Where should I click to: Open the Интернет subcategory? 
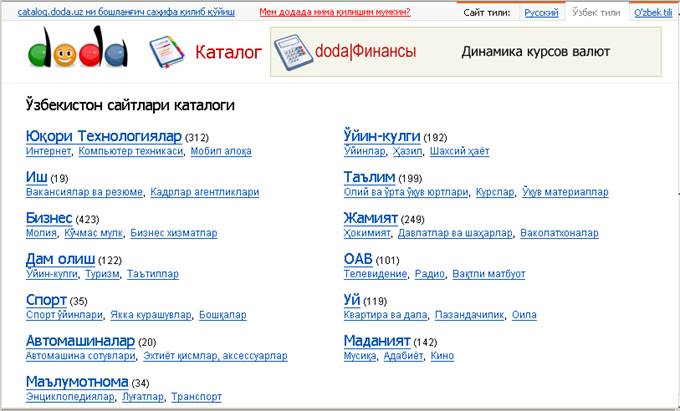pos(48,151)
